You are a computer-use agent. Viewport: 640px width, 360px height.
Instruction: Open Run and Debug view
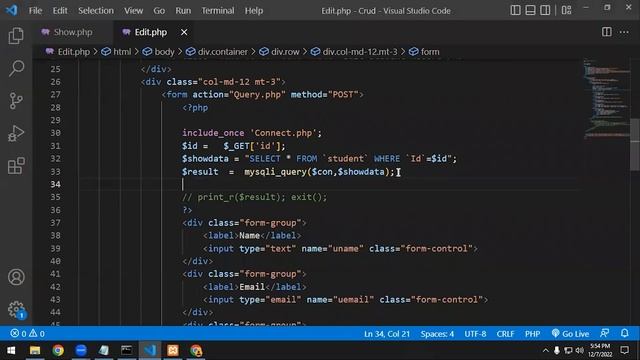click(16, 133)
